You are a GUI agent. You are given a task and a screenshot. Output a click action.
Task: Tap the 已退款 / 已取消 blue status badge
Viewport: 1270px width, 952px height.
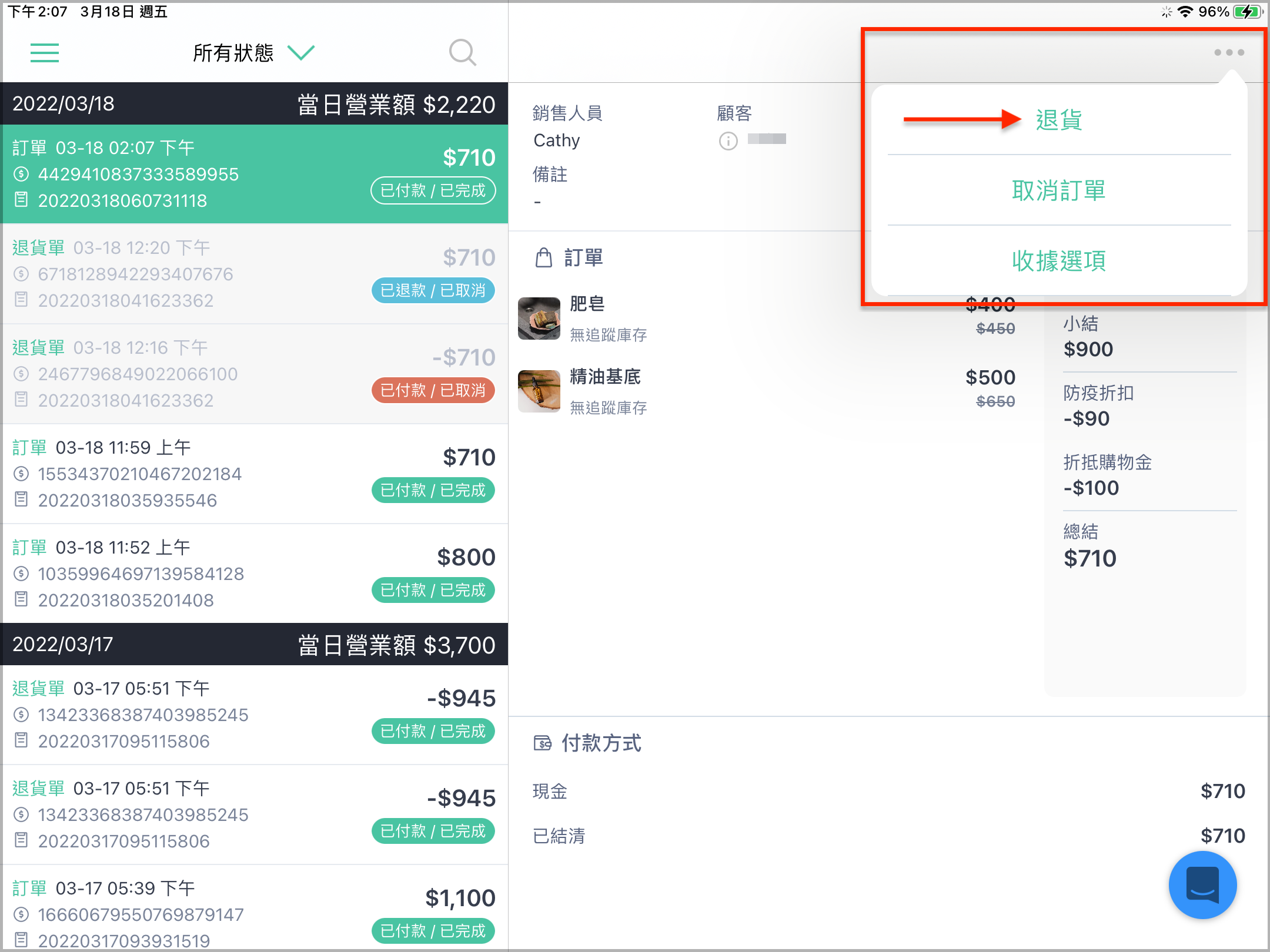coord(433,290)
